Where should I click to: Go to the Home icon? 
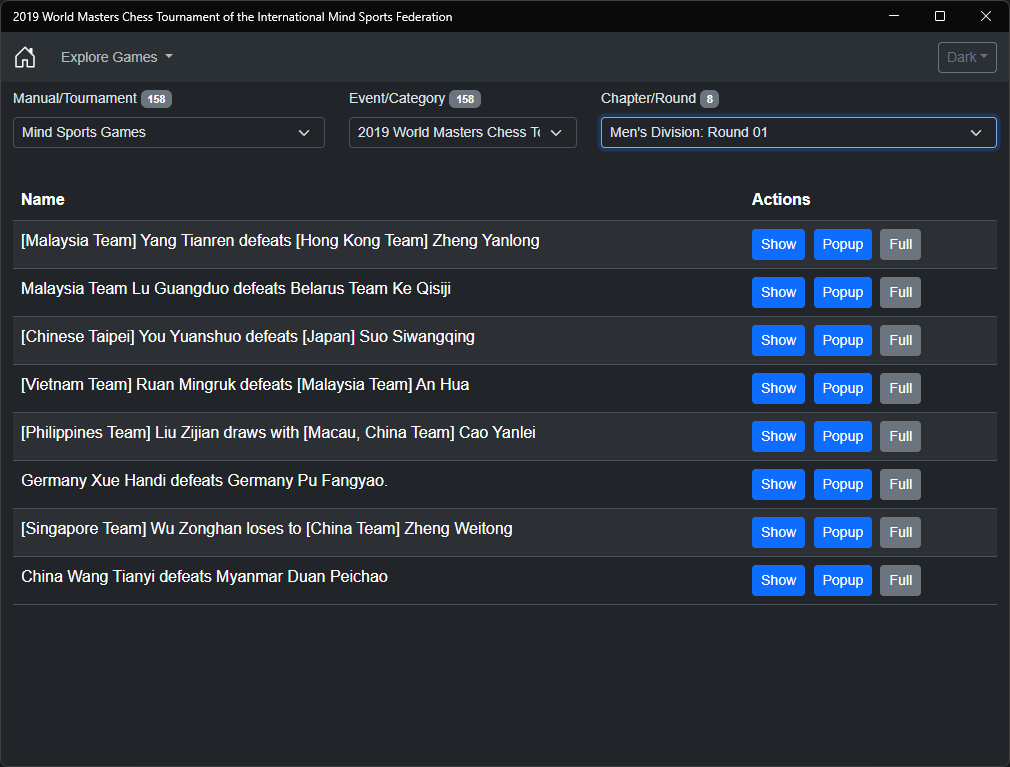pyautogui.click(x=25, y=57)
